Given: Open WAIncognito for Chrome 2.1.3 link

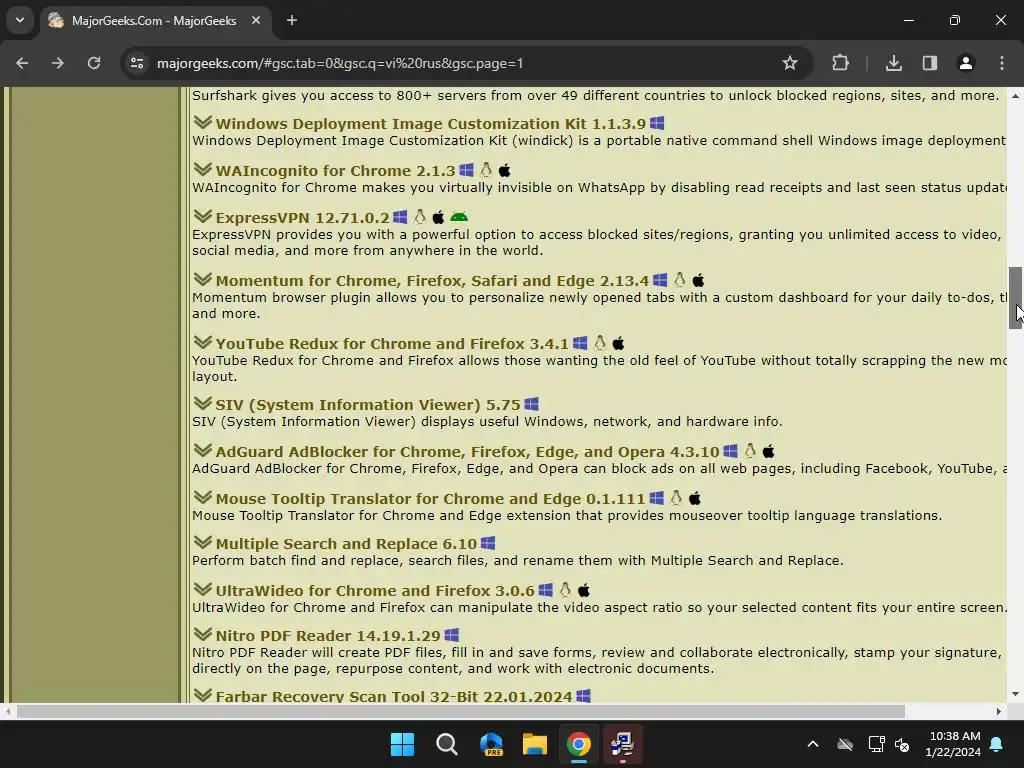Looking at the screenshot, I should (x=335, y=170).
